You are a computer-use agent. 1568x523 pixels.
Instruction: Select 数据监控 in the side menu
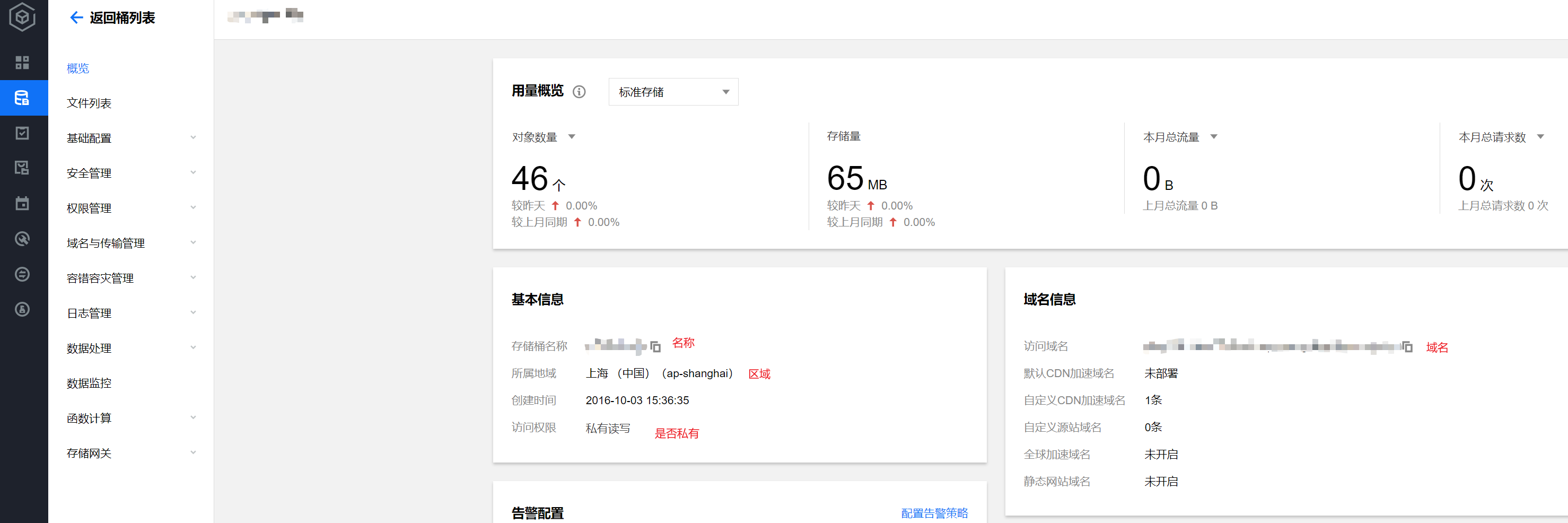89,383
